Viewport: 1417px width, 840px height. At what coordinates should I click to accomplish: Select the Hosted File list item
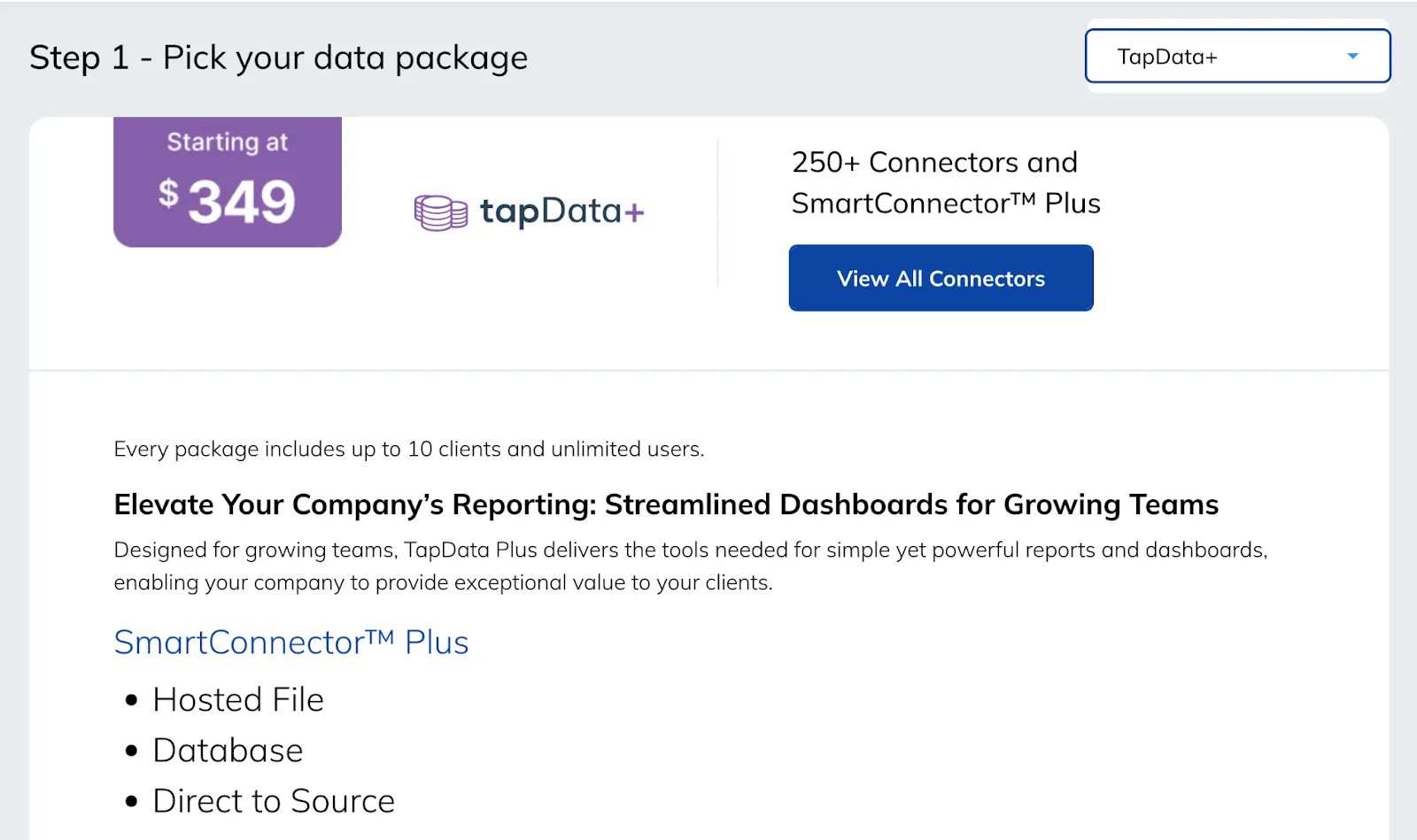(238, 700)
